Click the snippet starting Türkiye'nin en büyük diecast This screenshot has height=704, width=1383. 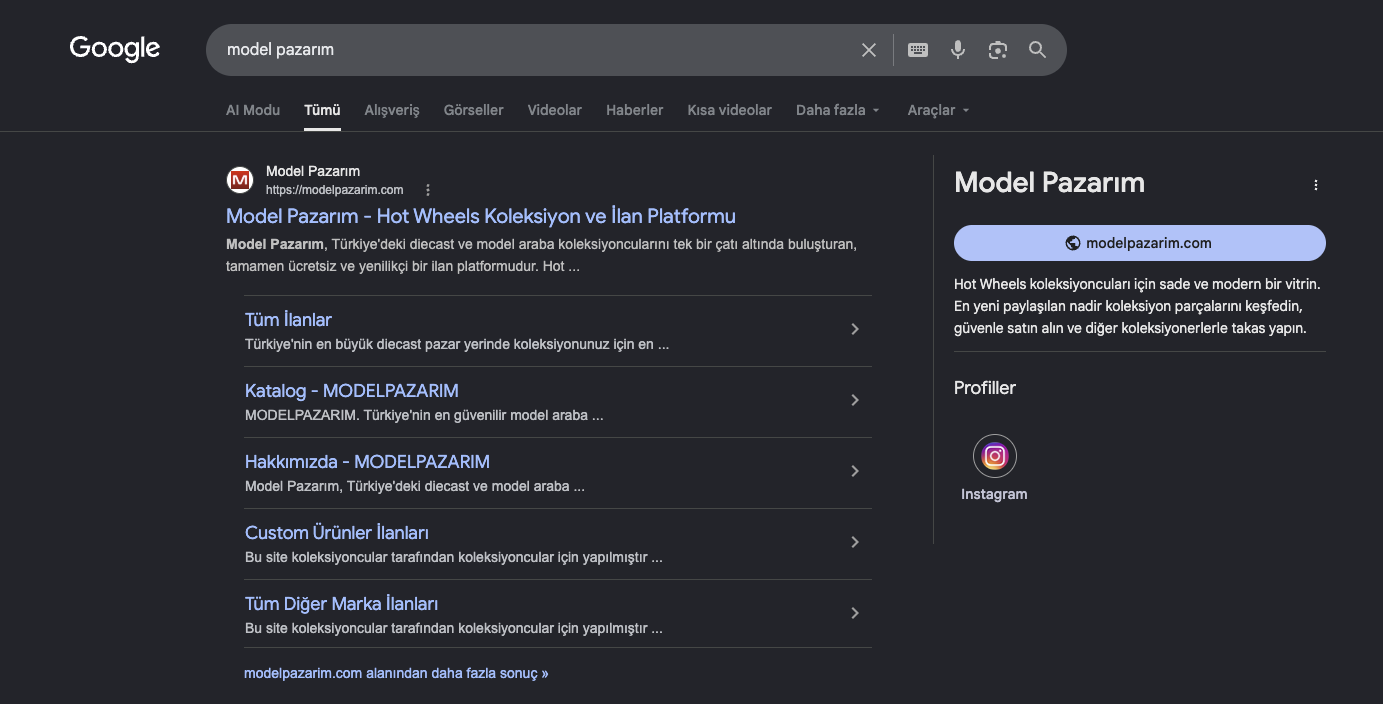pos(457,344)
